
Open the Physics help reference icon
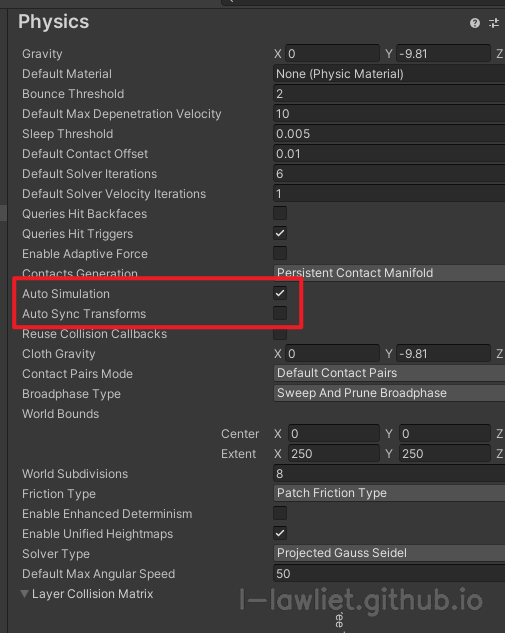(x=475, y=23)
